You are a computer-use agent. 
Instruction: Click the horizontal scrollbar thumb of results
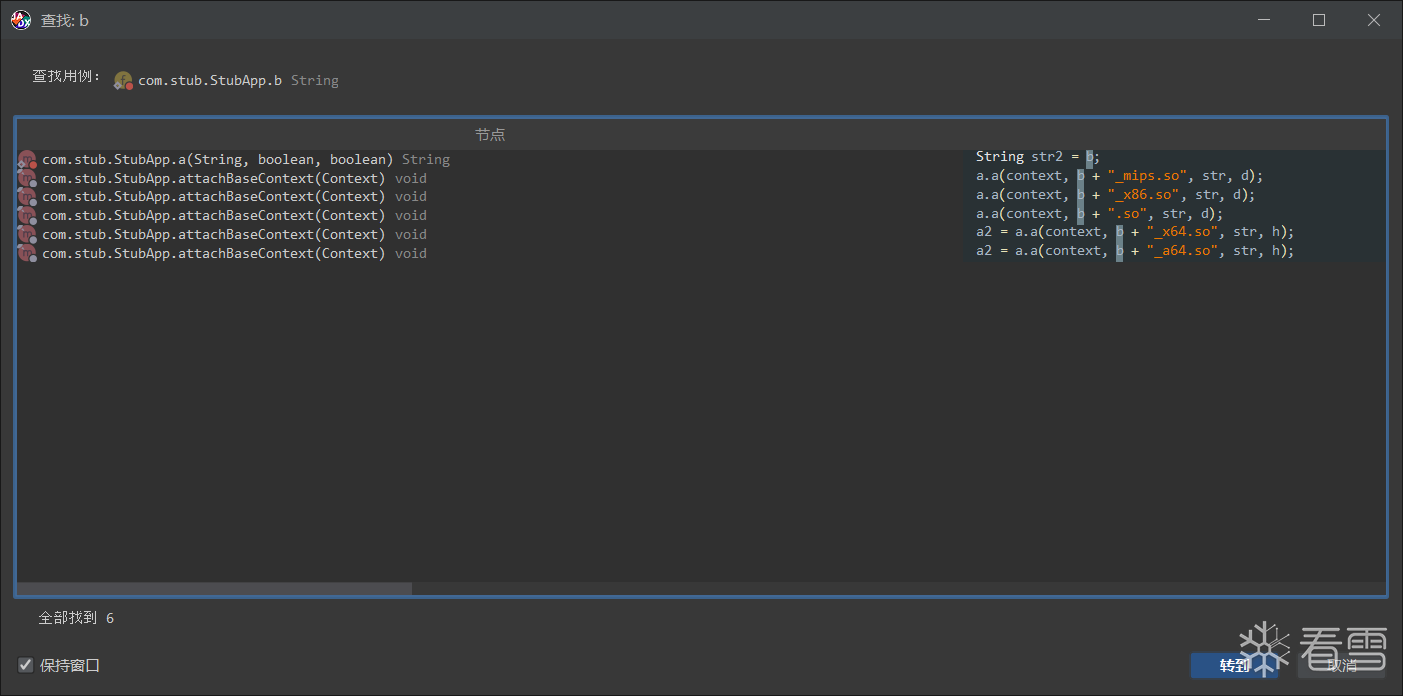pyautogui.click(x=214, y=589)
